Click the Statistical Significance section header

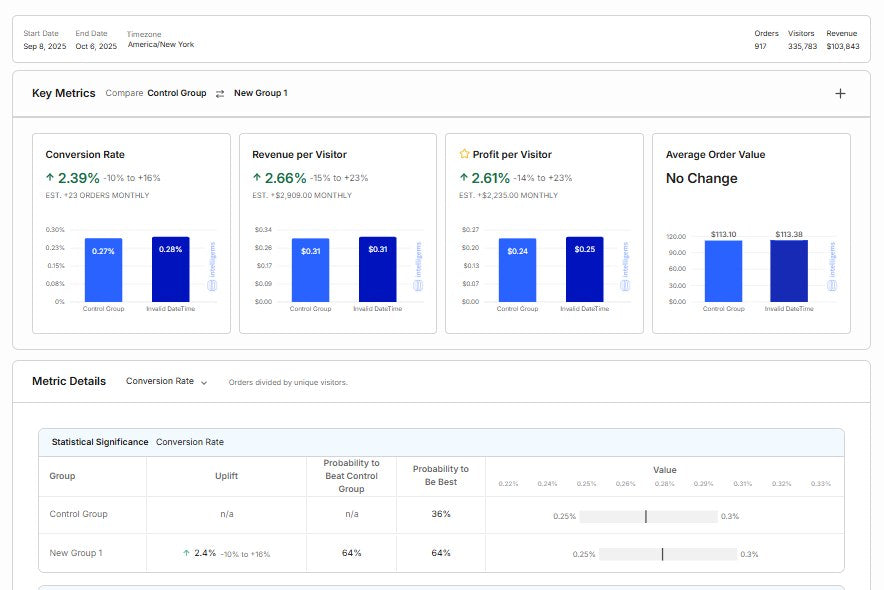pos(441,442)
